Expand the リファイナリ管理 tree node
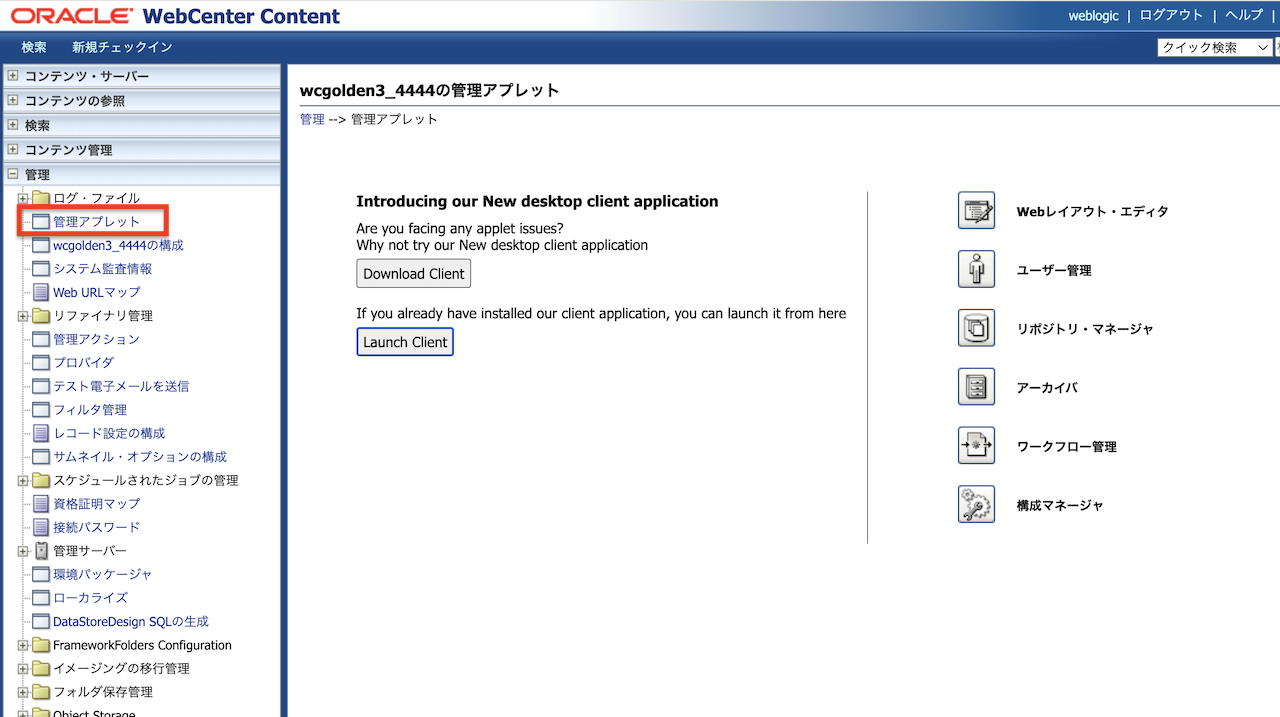Image resolution: width=1280 pixels, height=717 pixels. point(23,316)
